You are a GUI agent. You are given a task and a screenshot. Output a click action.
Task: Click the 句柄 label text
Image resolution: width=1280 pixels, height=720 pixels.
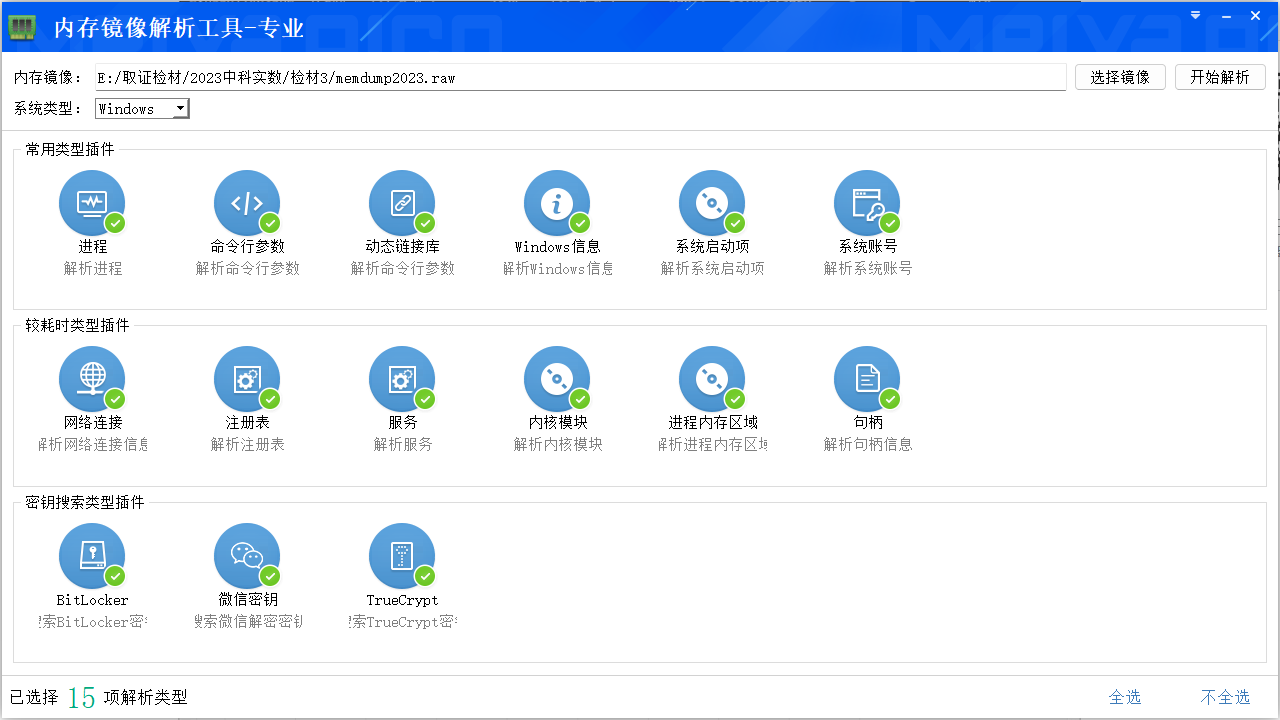click(868, 422)
